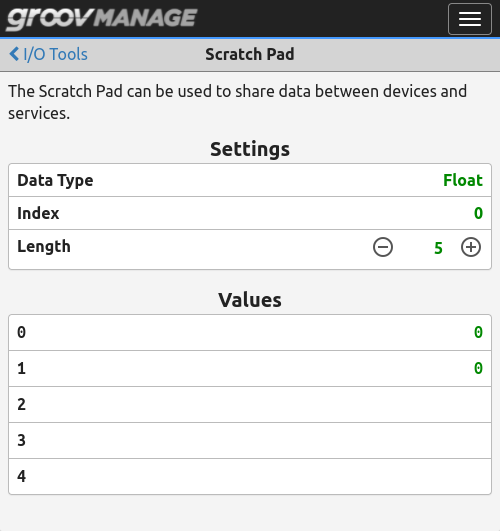The width and height of the screenshot is (500, 531).
Task: Click the groov Manage logo
Action: point(102,19)
